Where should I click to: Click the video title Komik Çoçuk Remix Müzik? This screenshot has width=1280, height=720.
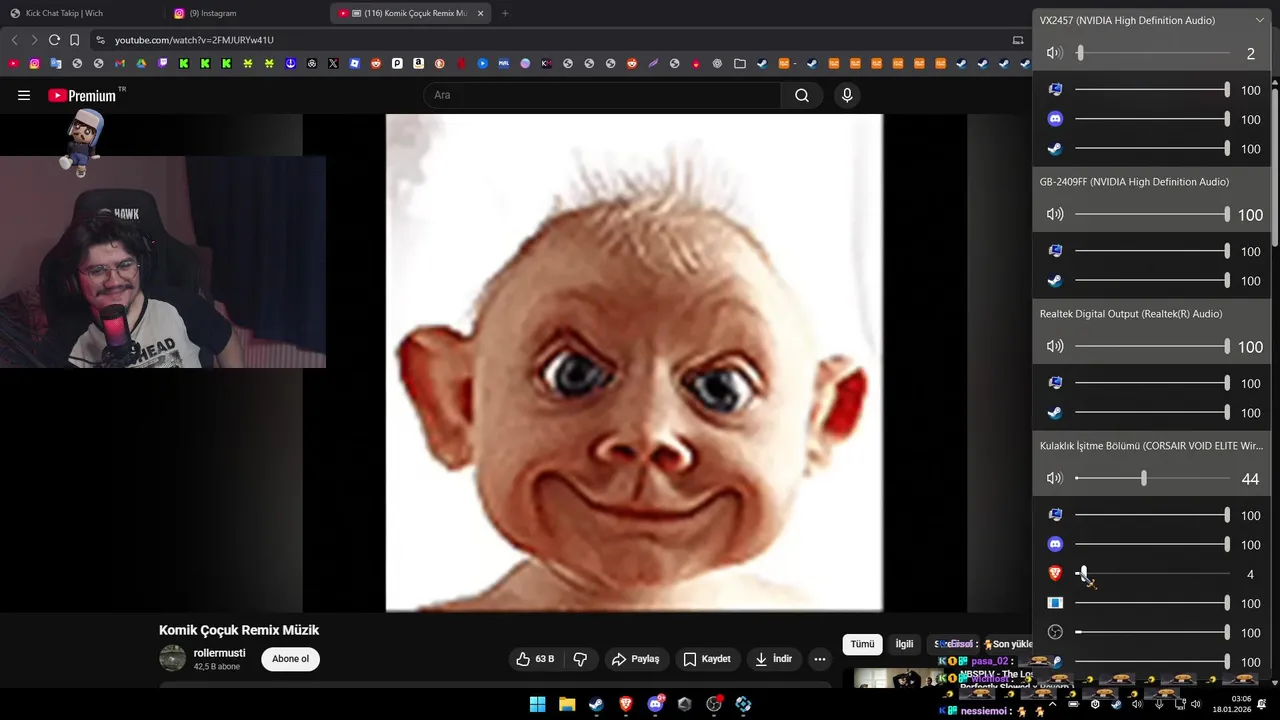point(239,630)
